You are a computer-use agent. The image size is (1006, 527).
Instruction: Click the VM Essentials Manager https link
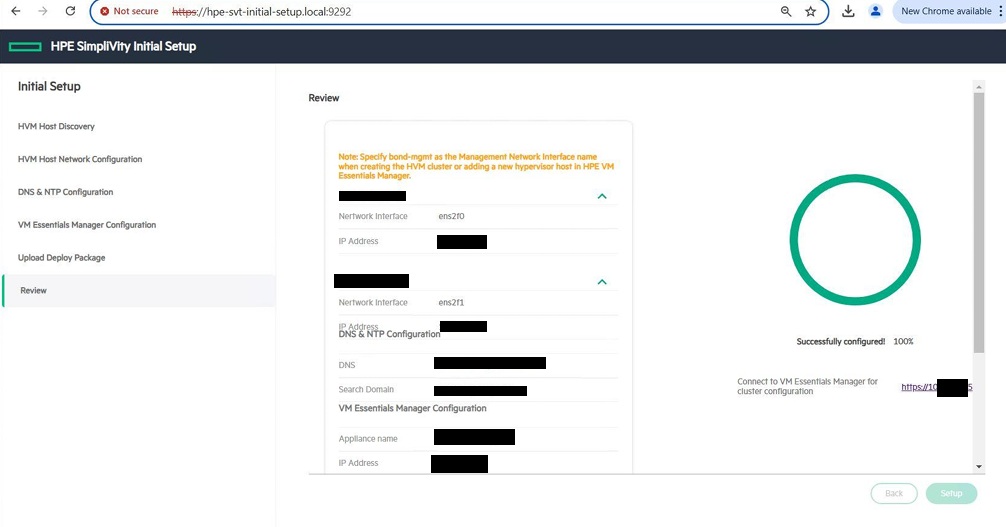[936, 387]
